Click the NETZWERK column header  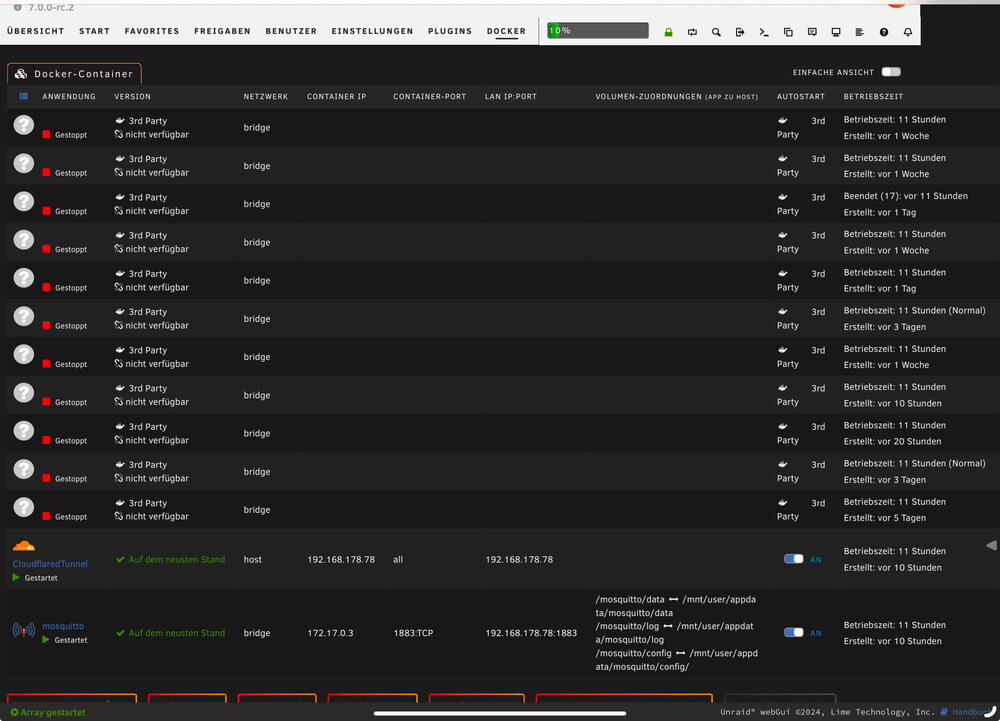266,96
